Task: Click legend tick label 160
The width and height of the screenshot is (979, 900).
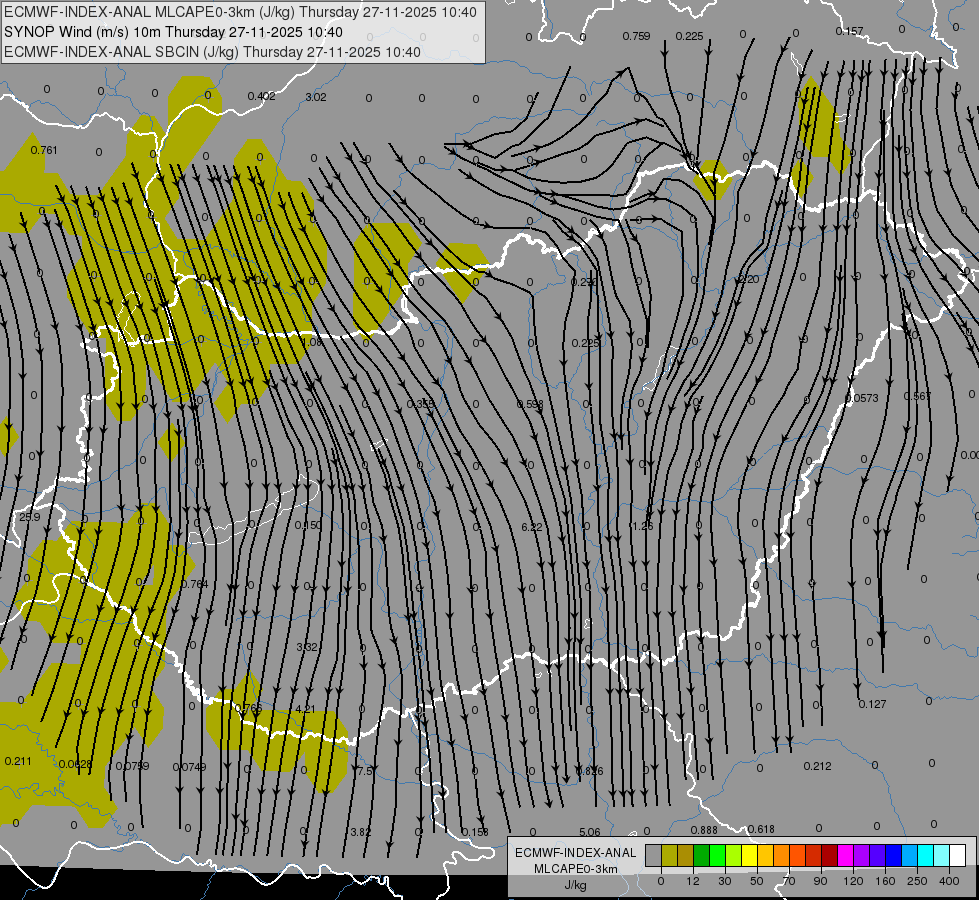Action: (x=885, y=881)
